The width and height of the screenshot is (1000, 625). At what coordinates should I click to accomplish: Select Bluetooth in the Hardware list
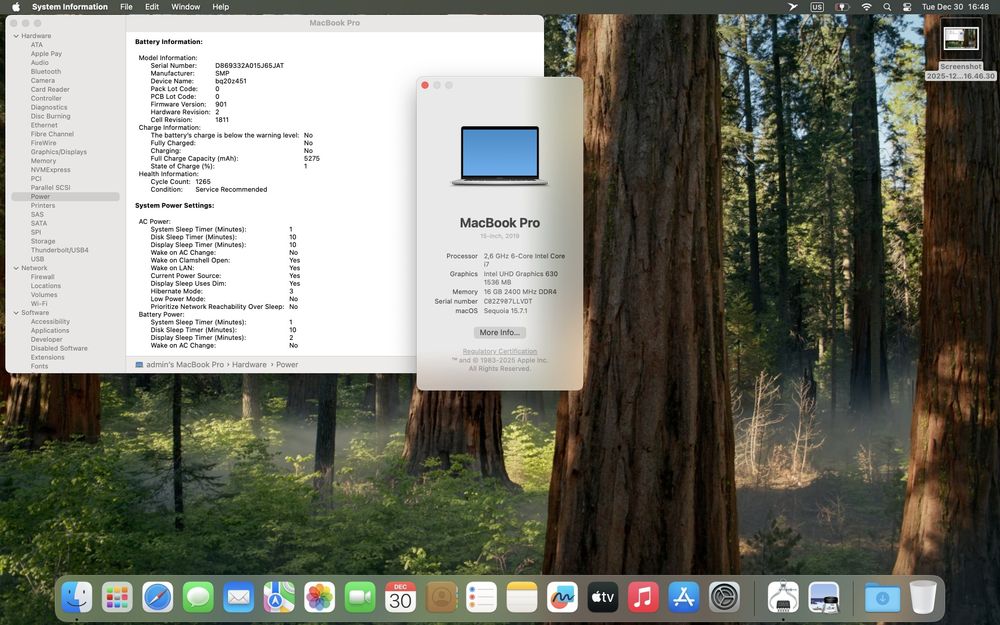pos(46,72)
